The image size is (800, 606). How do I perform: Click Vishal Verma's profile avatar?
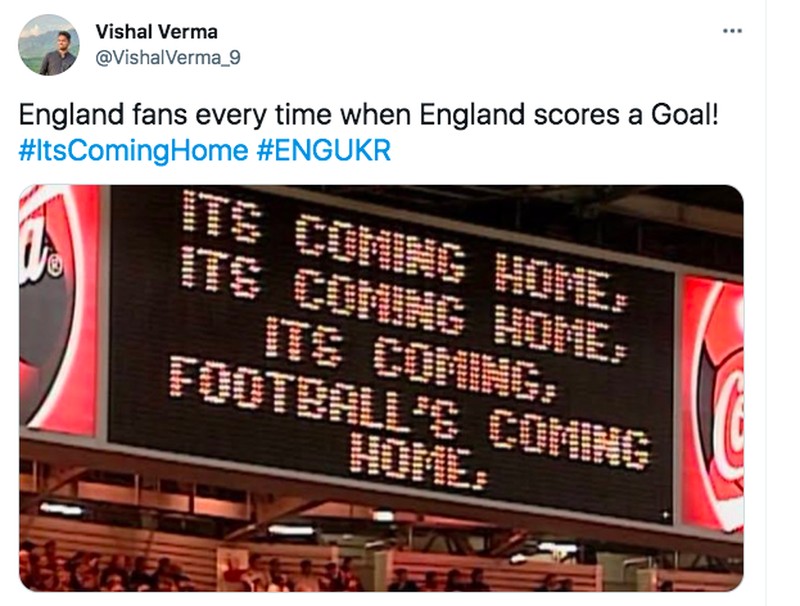[x=48, y=45]
